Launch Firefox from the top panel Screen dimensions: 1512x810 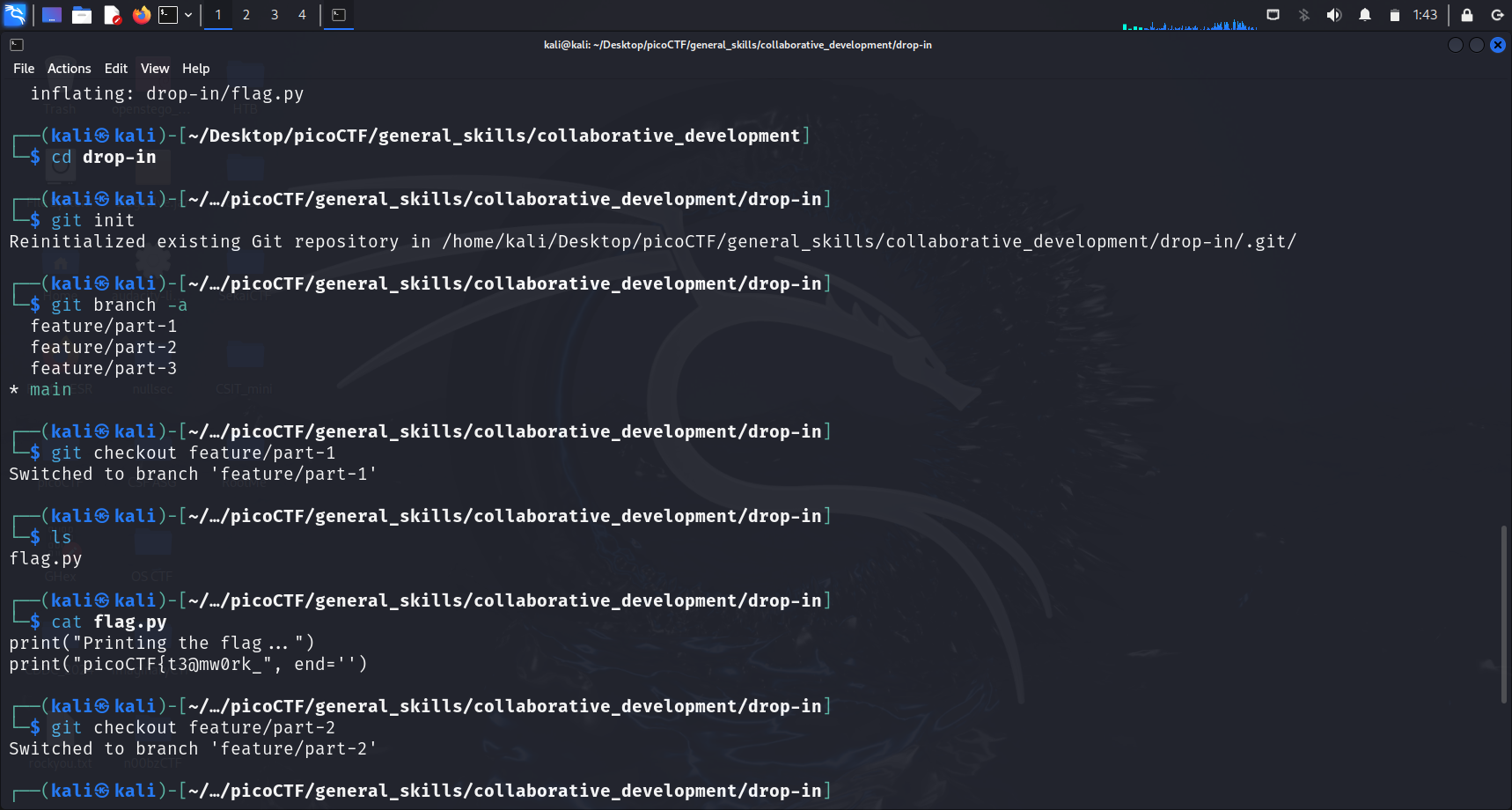tap(141, 15)
